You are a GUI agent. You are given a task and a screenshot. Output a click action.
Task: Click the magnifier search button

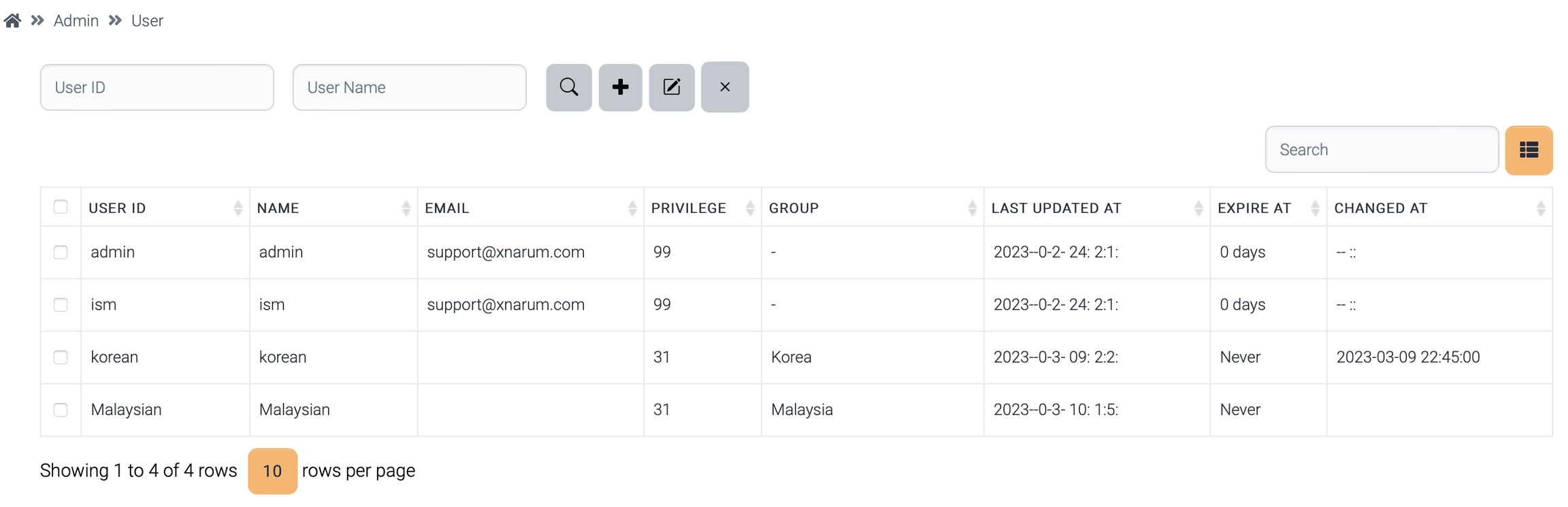pyautogui.click(x=569, y=87)
